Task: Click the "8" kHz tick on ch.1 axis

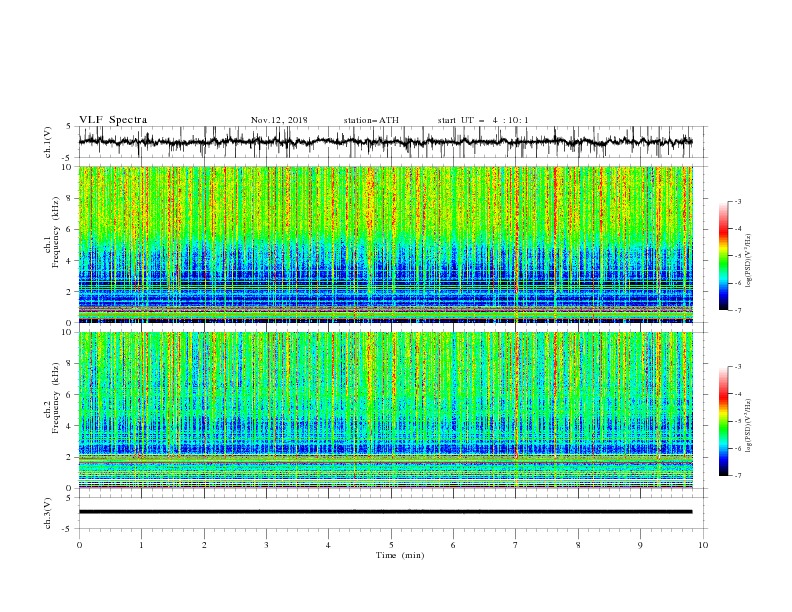Action: click(69, 198)
